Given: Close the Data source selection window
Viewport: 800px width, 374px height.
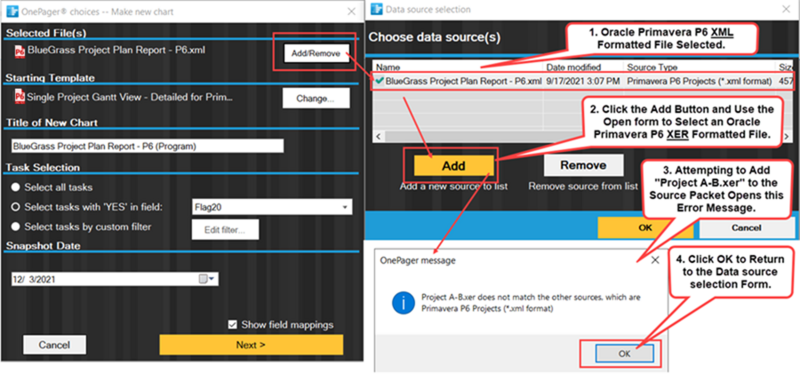Looking at the screenshot, I should click(785, 9).
